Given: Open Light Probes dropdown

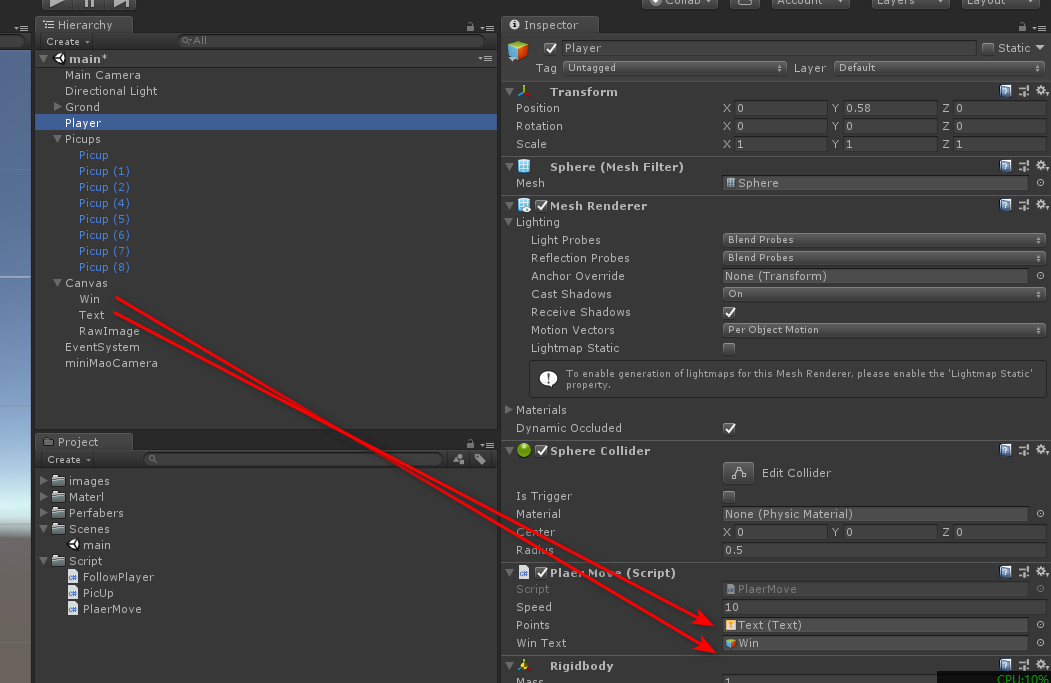Looking at the screenshot, I should tap(883, 239).
